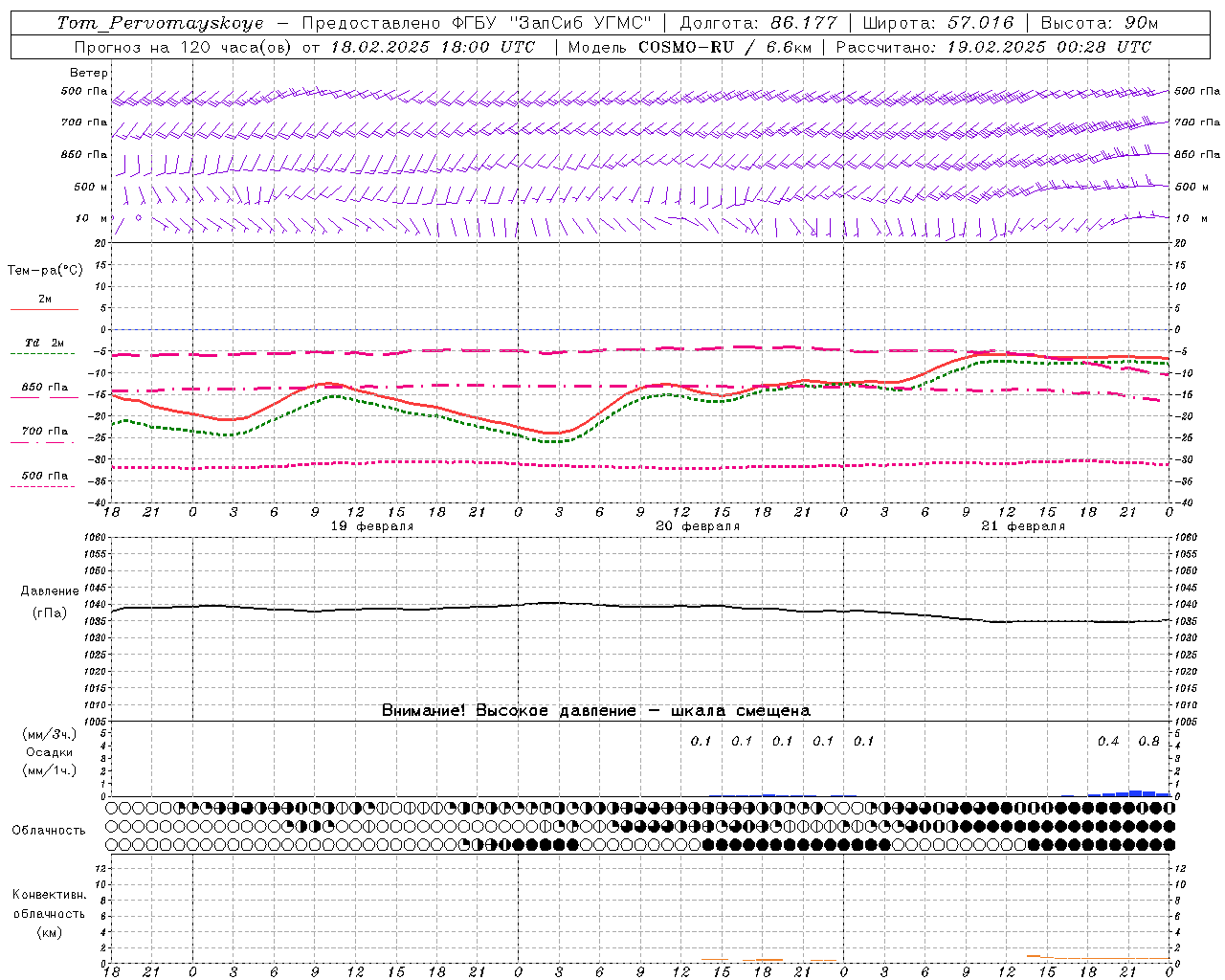
Task: Click the Рассчитано: 19.02.2025 00:28 UTC text
Action: tap(994, 47)
